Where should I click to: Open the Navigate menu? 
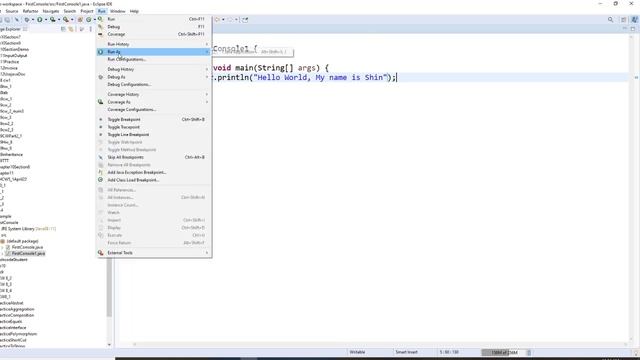click(51, 11)
